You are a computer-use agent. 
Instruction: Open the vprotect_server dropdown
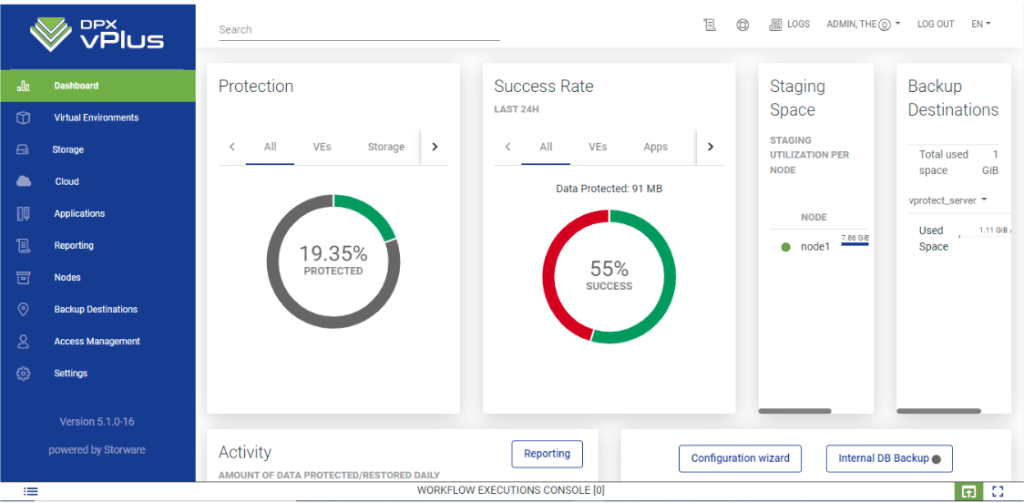tap(948, 201)
